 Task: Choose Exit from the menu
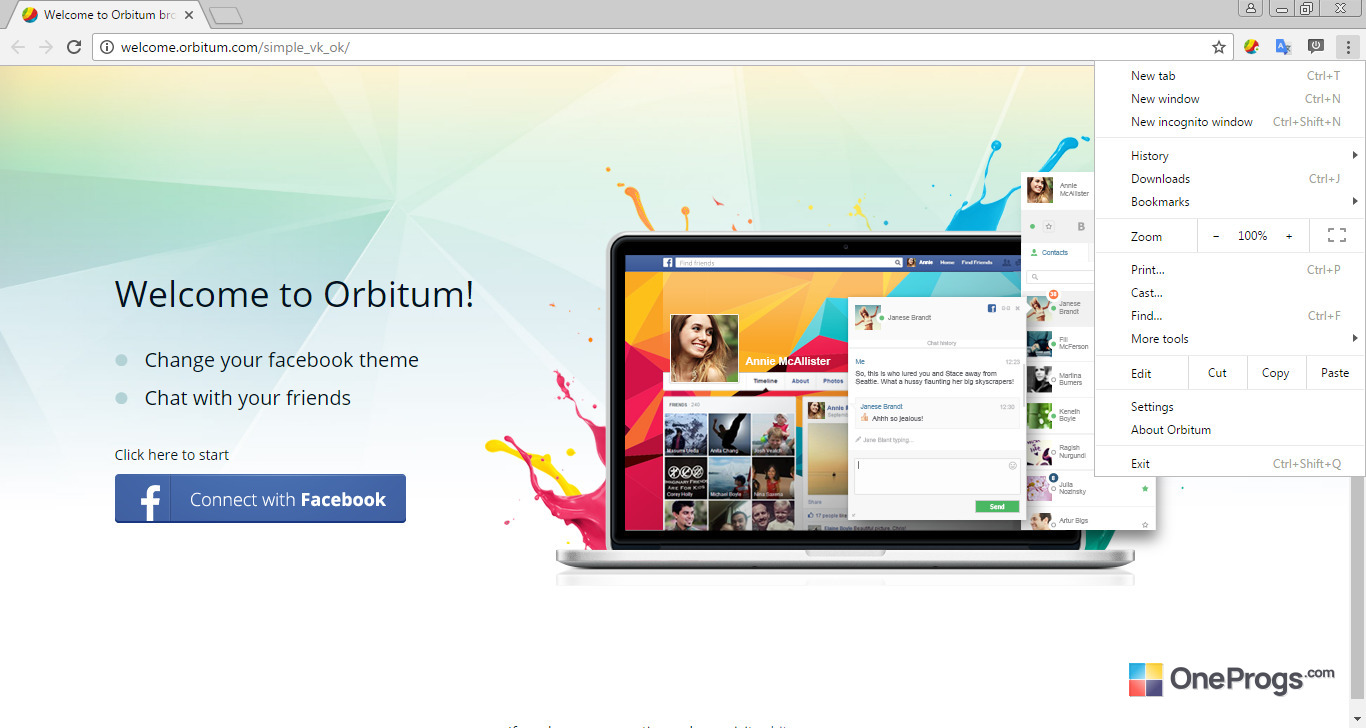coord(1230,464)
